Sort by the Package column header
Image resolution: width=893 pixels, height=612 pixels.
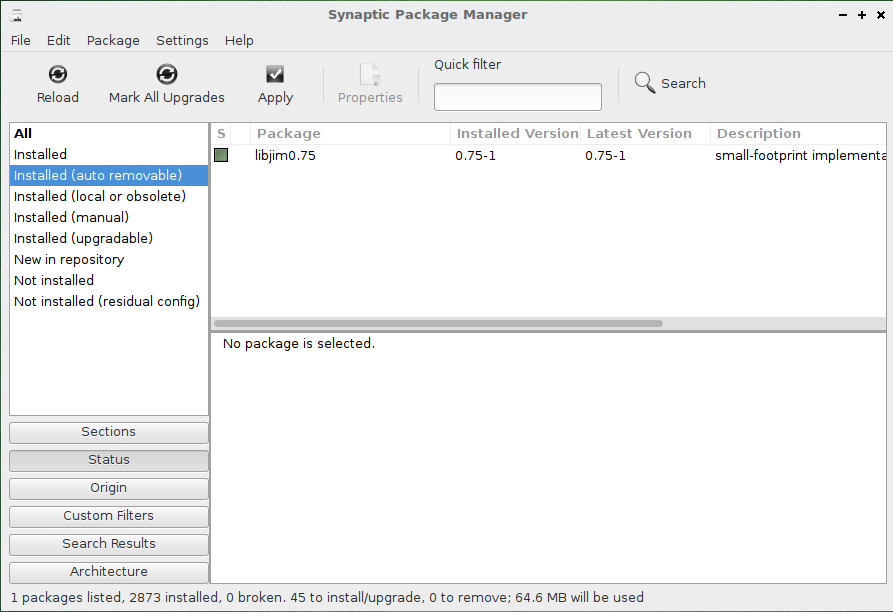[350, 134]
